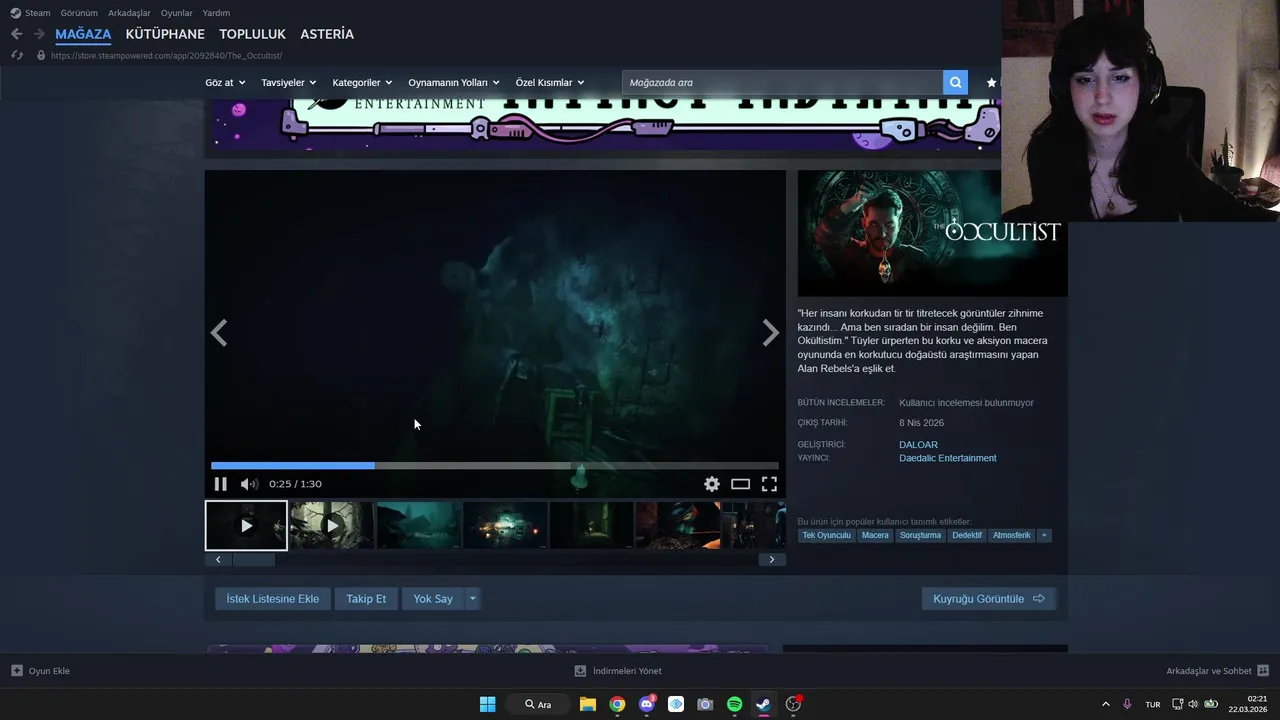Click the Mağazada ara search field

(782, 83)
